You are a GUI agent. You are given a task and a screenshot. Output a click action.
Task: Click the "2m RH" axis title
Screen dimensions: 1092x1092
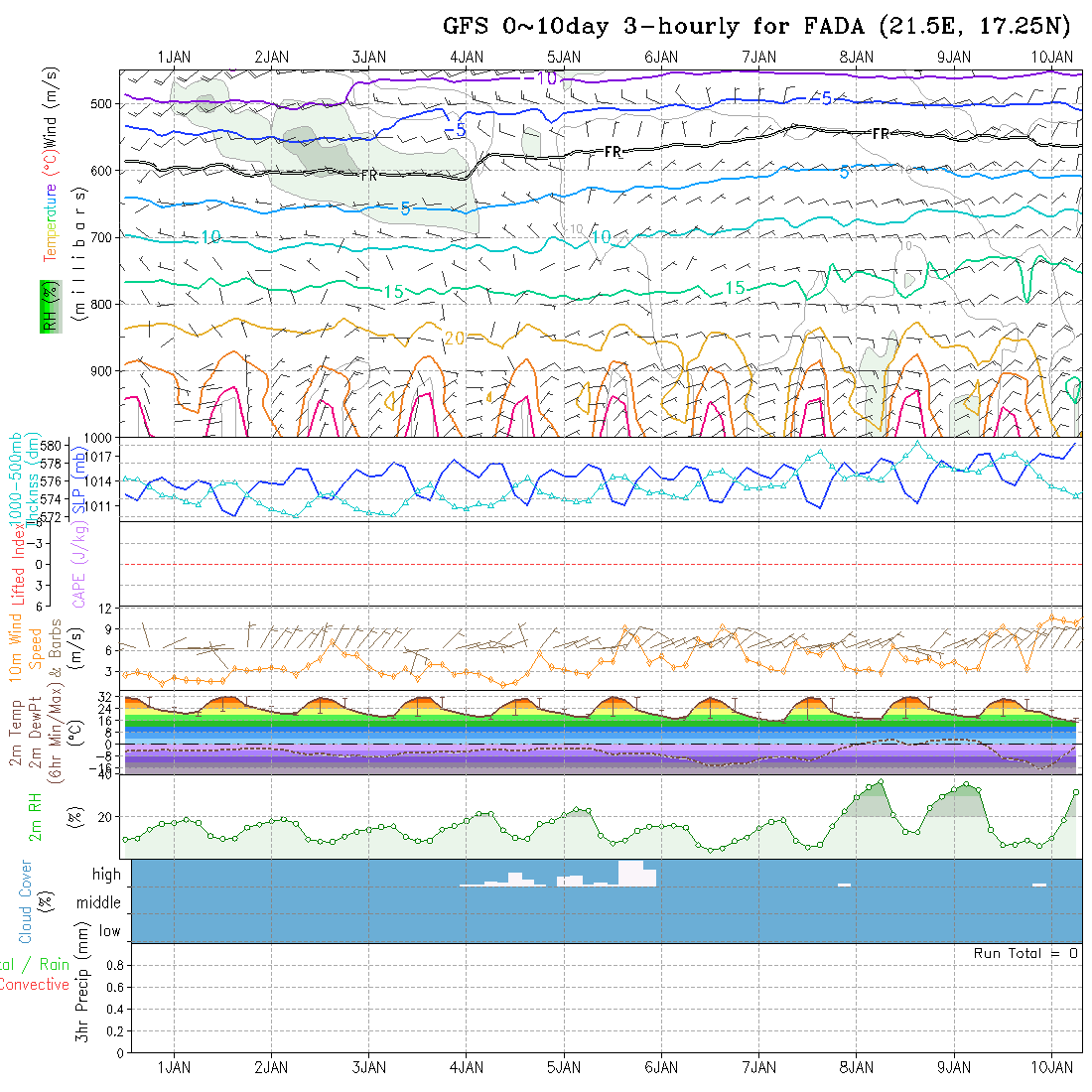pos(35,816)
